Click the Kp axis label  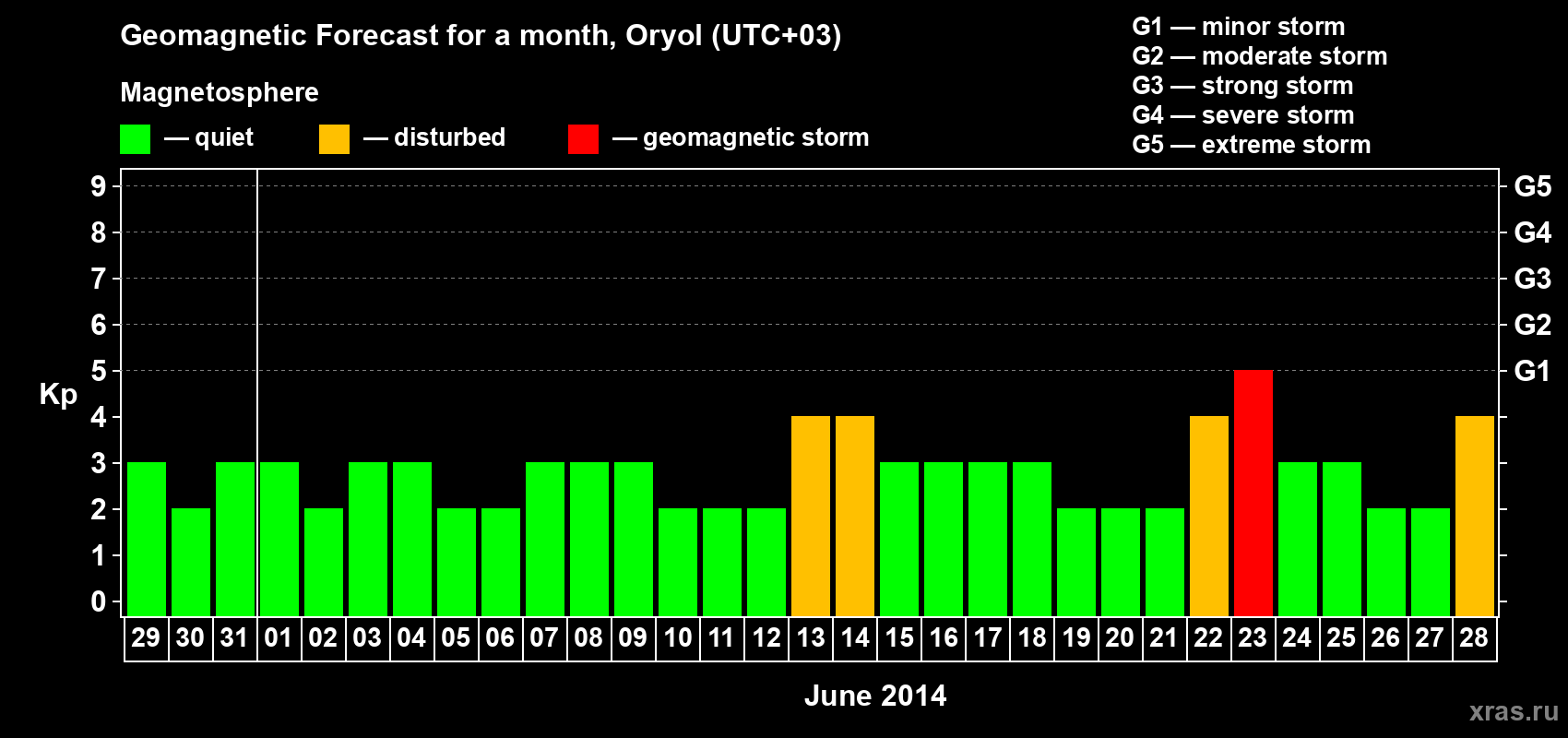pos(58,395)
